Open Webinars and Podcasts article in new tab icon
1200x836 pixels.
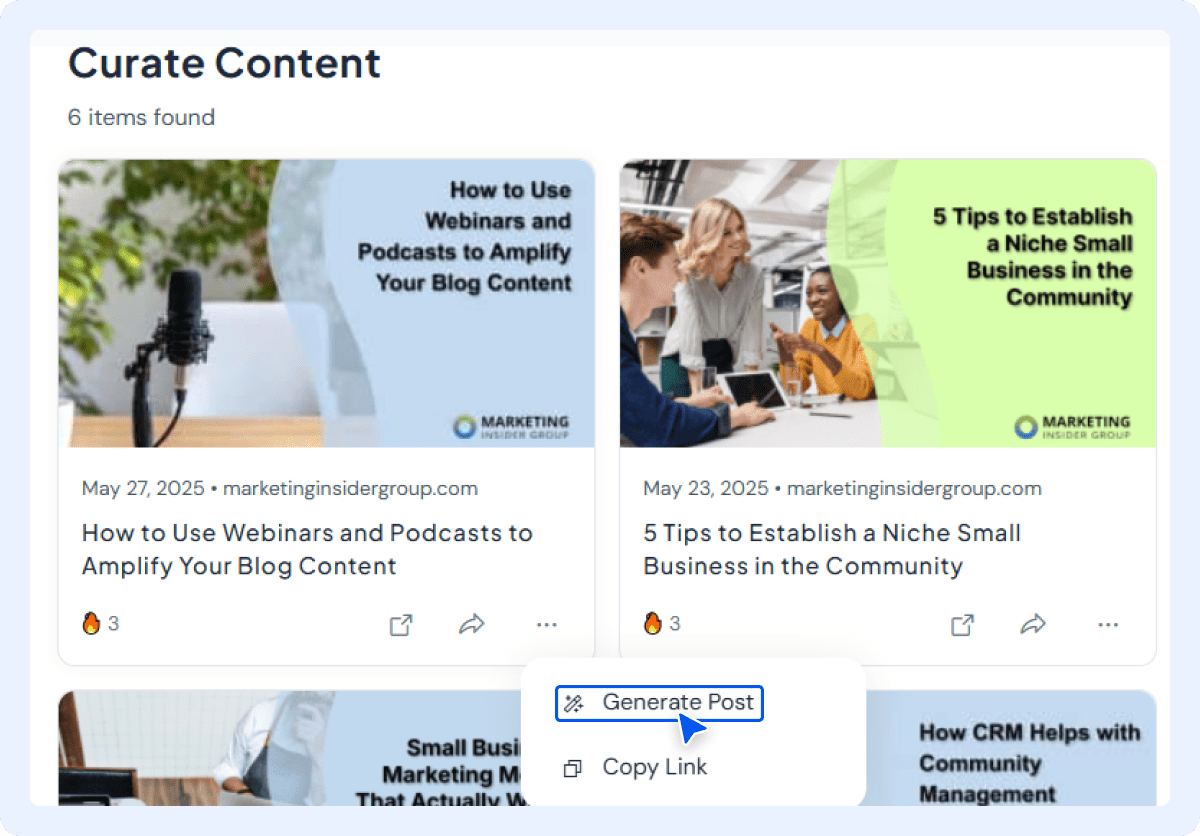tap(401, 625)
